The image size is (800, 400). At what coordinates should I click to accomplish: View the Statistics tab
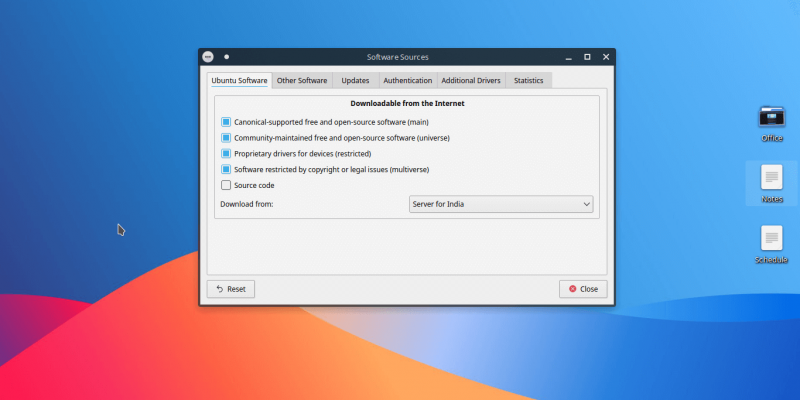tap(529, 81)
